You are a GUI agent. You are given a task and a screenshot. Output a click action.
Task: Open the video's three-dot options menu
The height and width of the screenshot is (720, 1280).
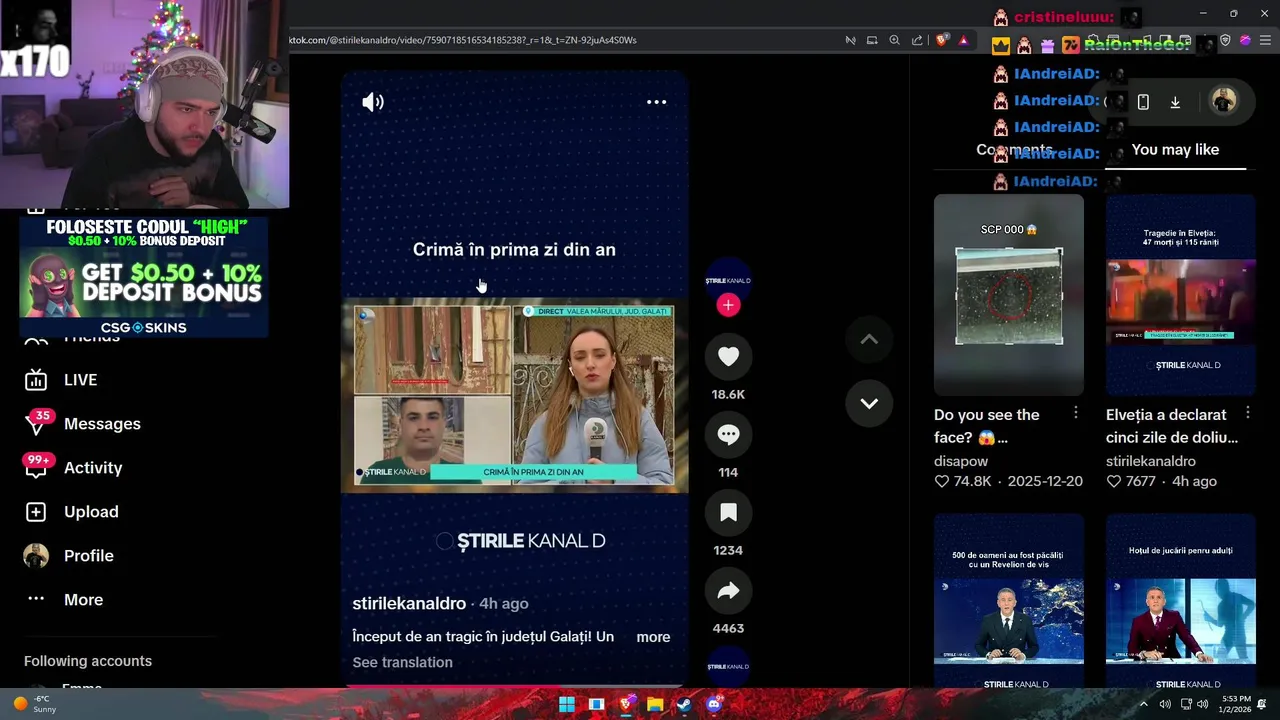pos(656,102)
